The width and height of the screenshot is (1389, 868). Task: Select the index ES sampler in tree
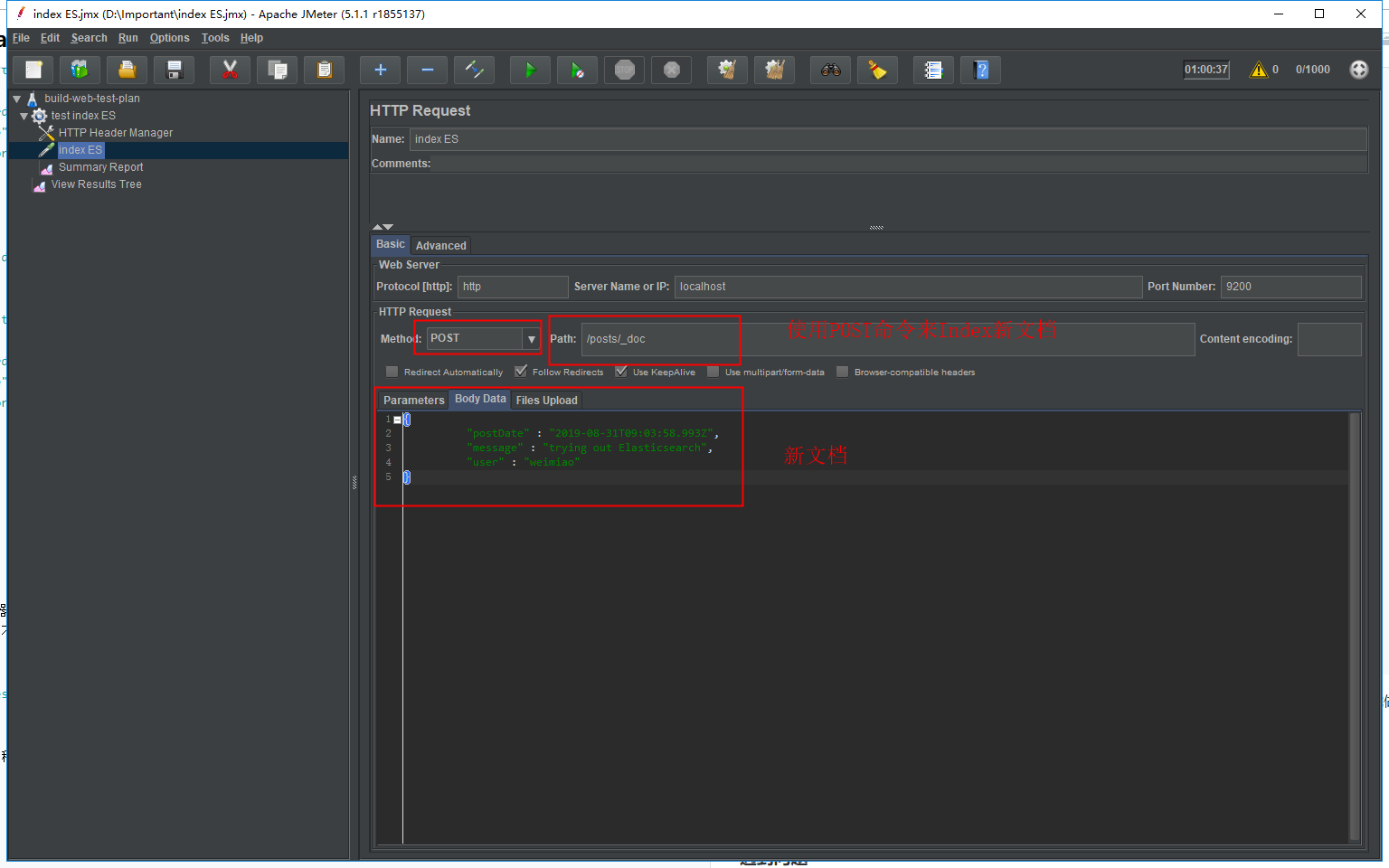tap(80, 150)
